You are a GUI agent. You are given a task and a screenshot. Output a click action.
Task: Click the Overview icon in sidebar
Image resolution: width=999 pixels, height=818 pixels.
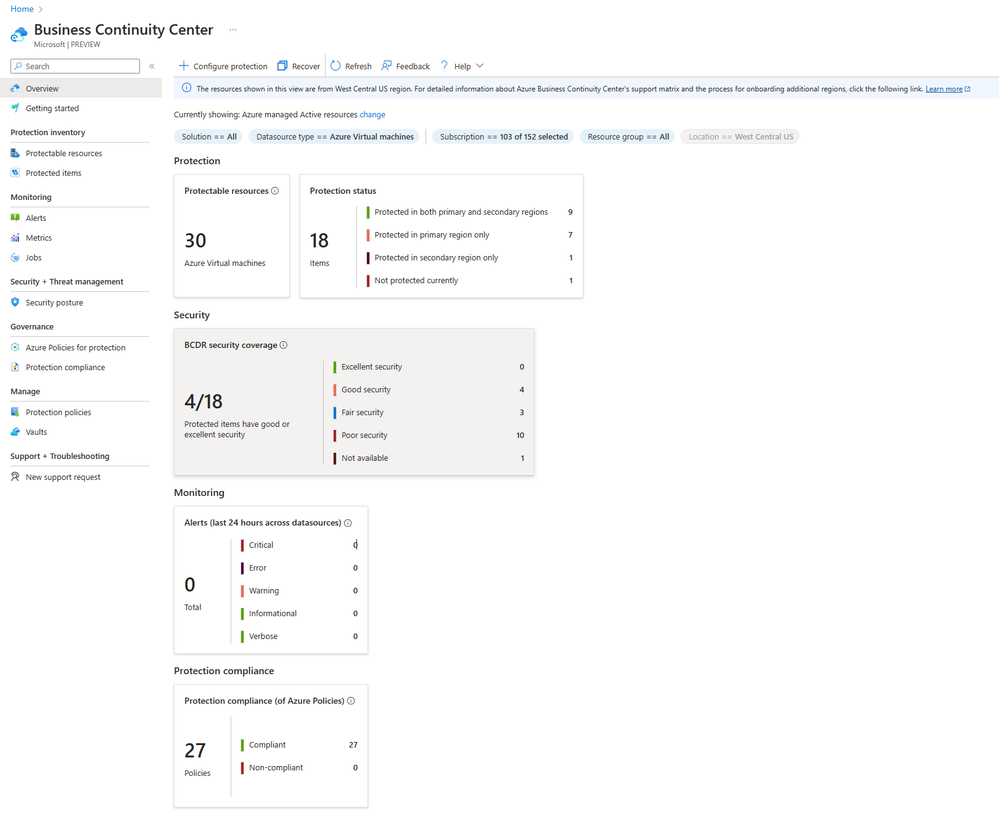coord(15,89)
